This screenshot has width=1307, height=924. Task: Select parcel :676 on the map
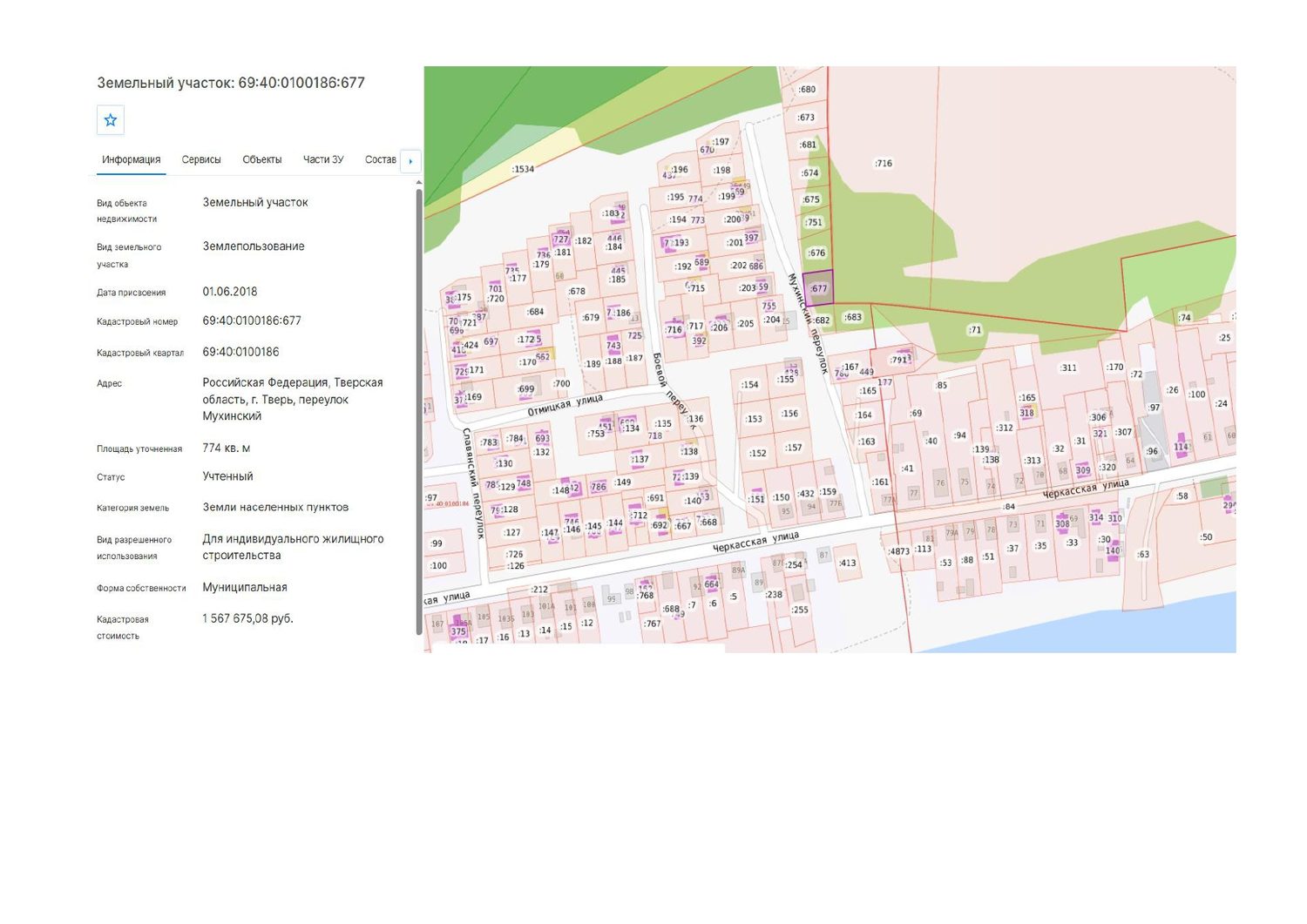tap(816, 253)
